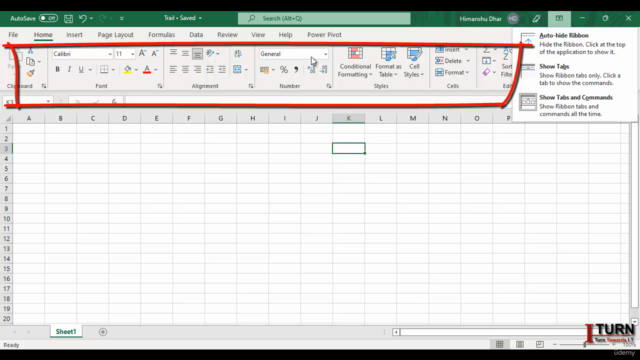Click the Comma Style icon
This screenshot has width=640, height=360.
[x=296, y=70]
